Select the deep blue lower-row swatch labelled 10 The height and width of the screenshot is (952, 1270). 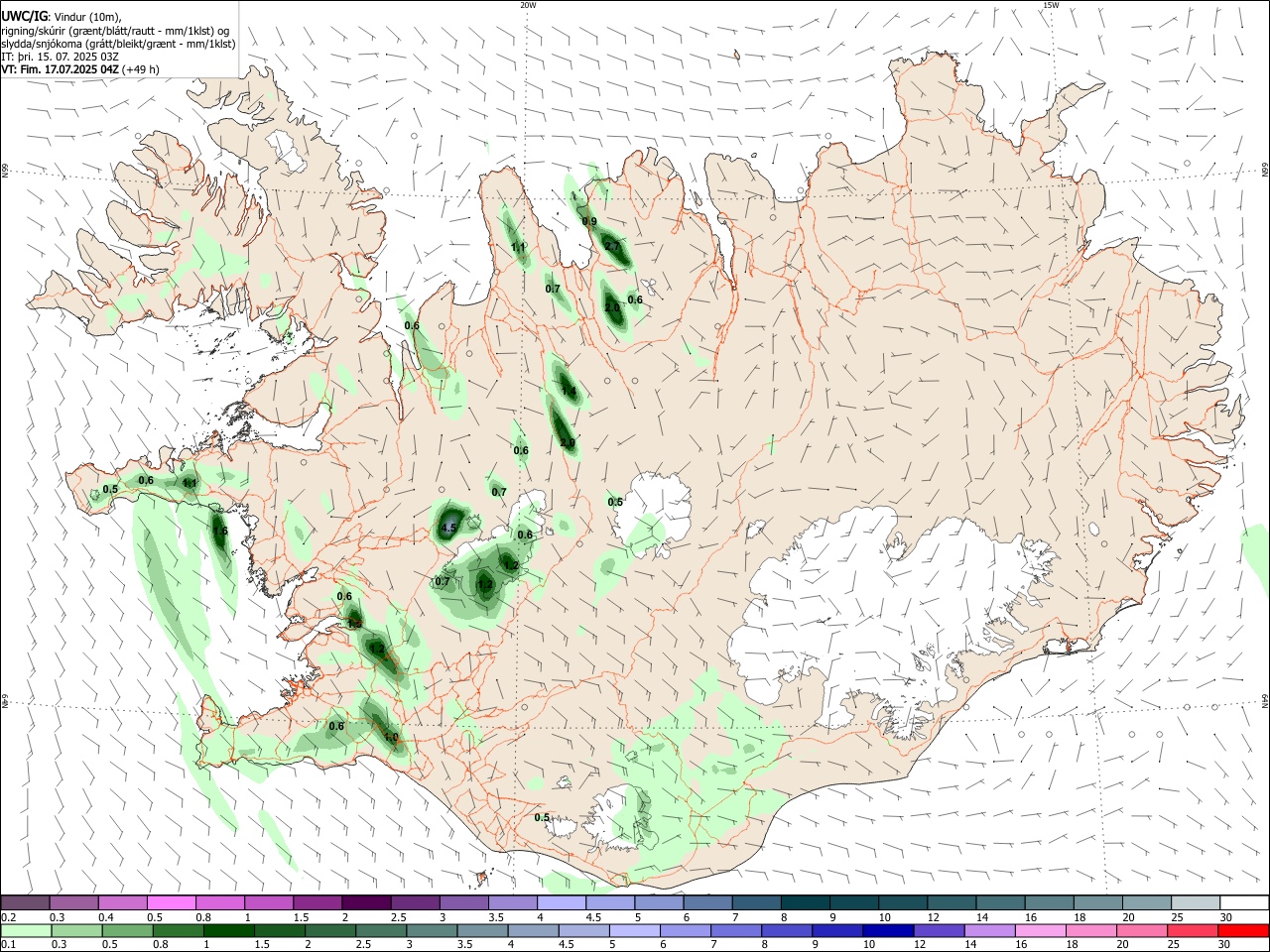888,930
